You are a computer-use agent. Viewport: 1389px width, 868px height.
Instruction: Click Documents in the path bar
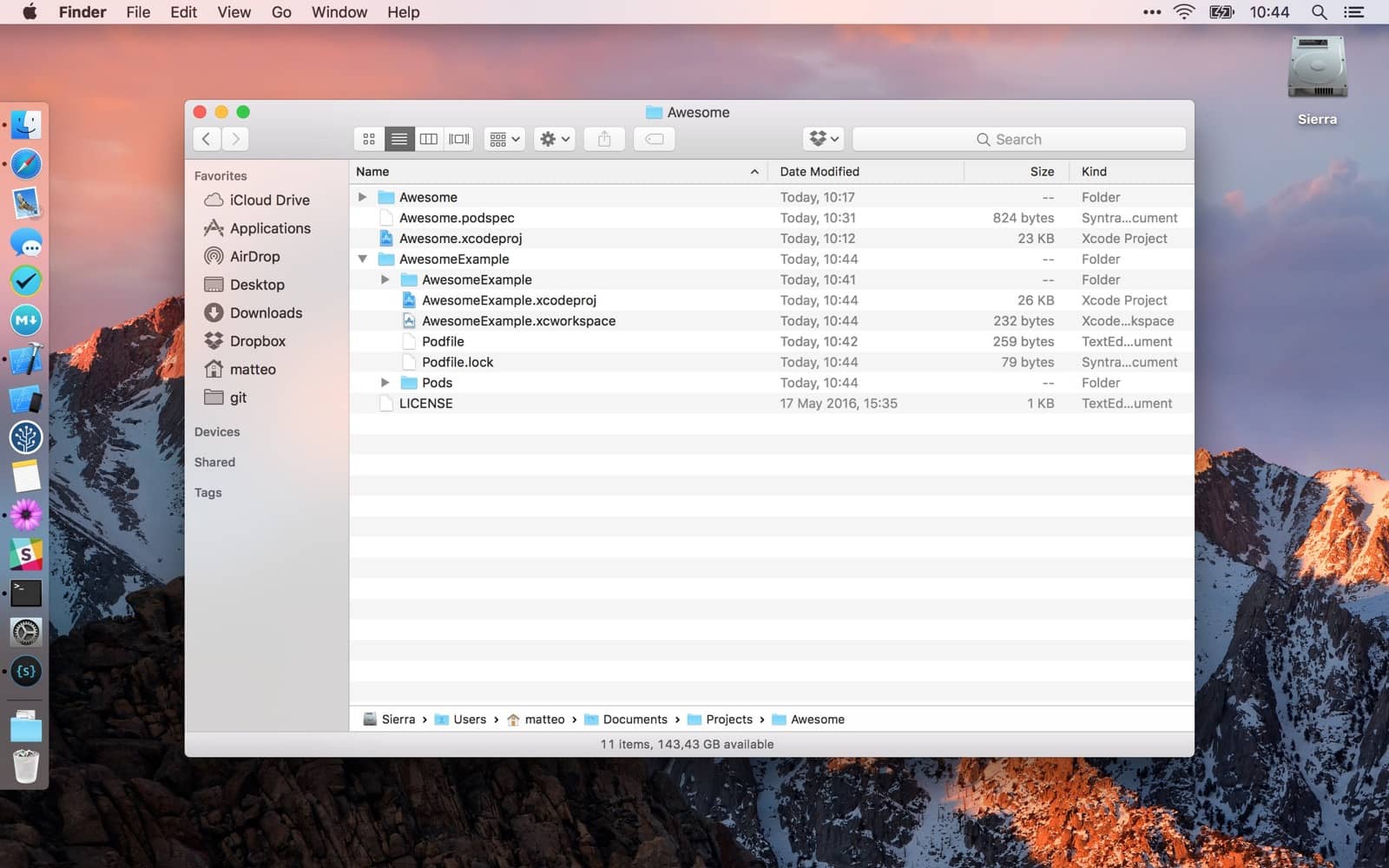tap(635, 720)
